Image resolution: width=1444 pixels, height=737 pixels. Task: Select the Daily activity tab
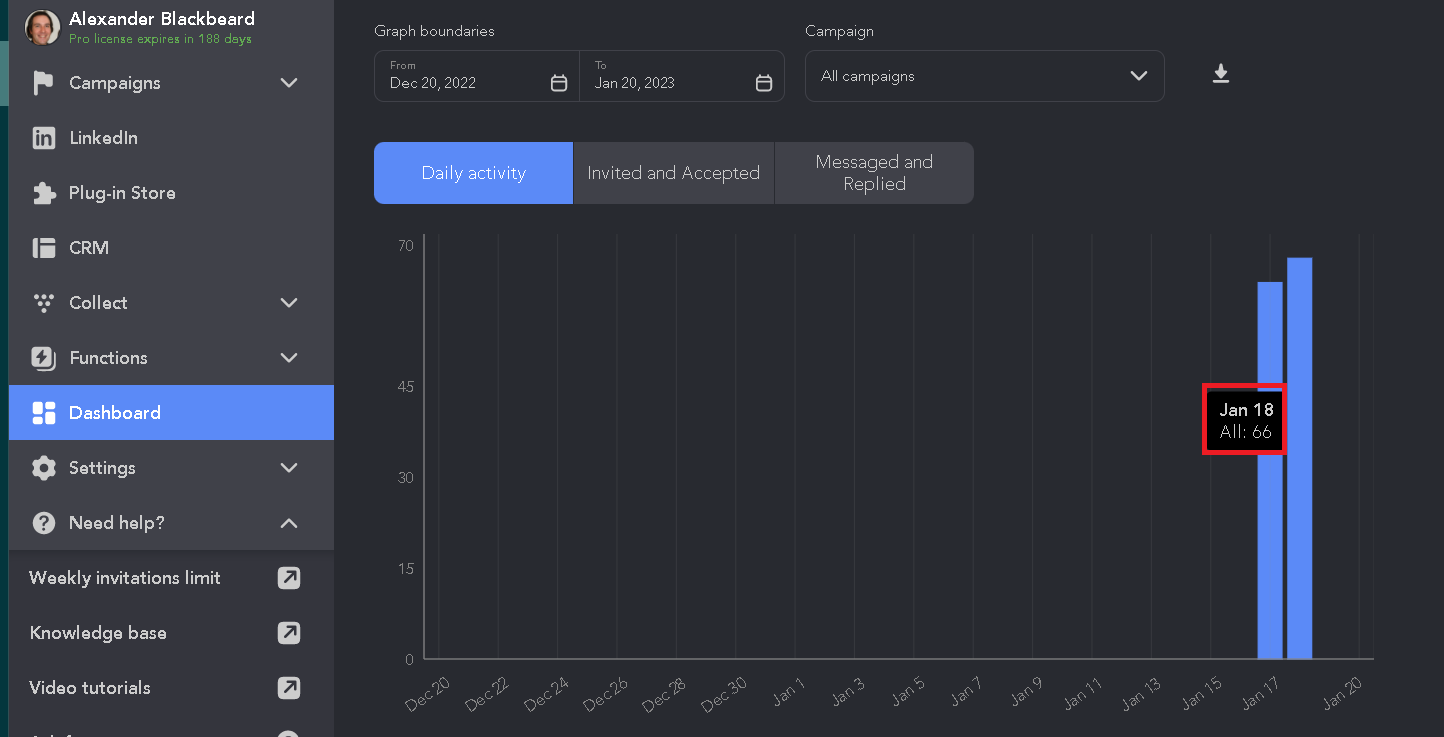[x=473, y=173]
